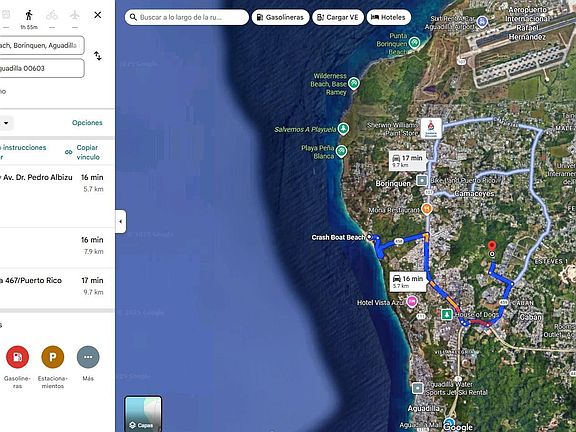Open Capas layers thumbnail
Screen dimensions: 576x432
point(143,414)
